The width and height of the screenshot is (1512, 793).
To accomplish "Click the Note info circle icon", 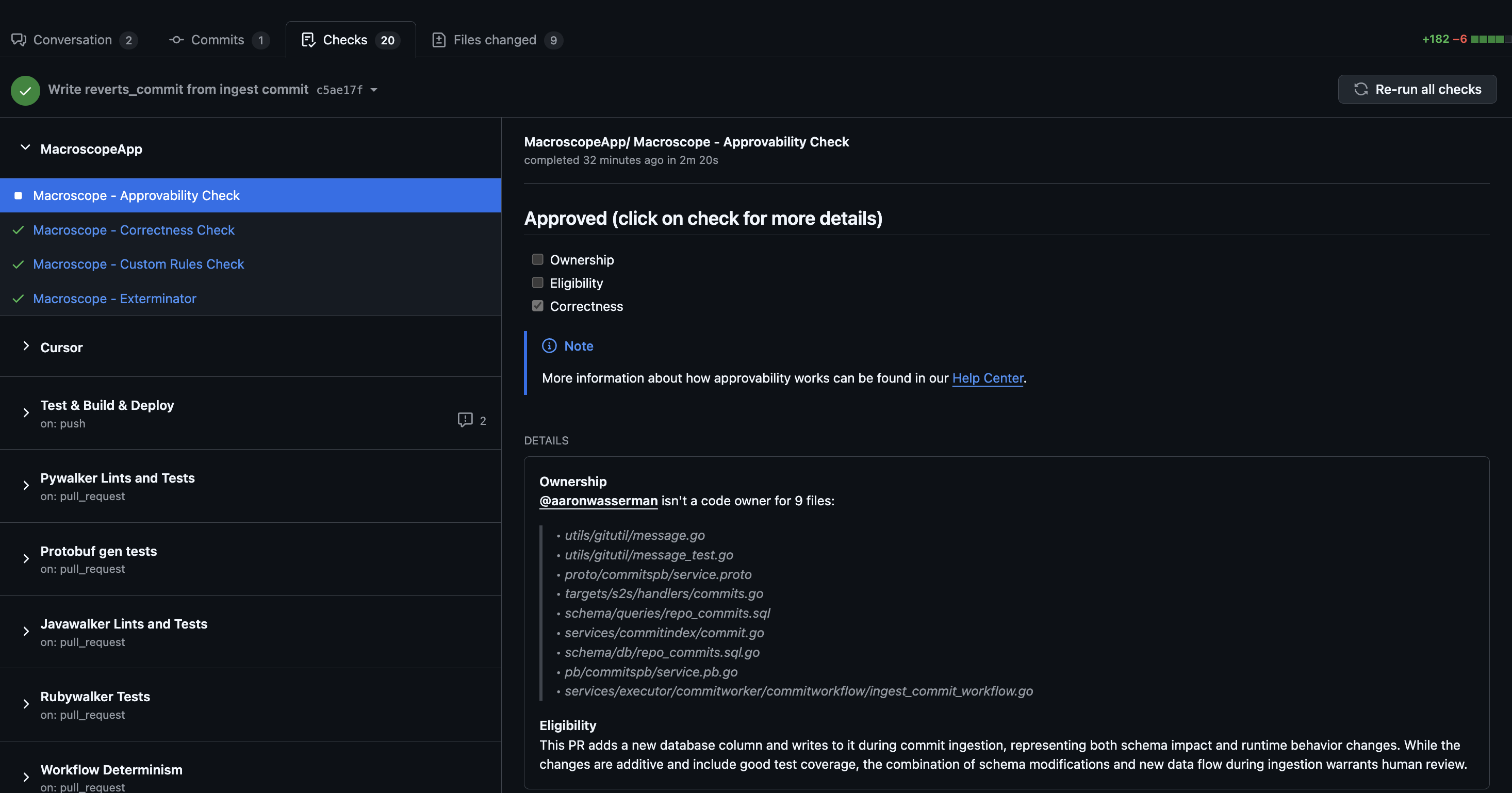I will point(549,346).
